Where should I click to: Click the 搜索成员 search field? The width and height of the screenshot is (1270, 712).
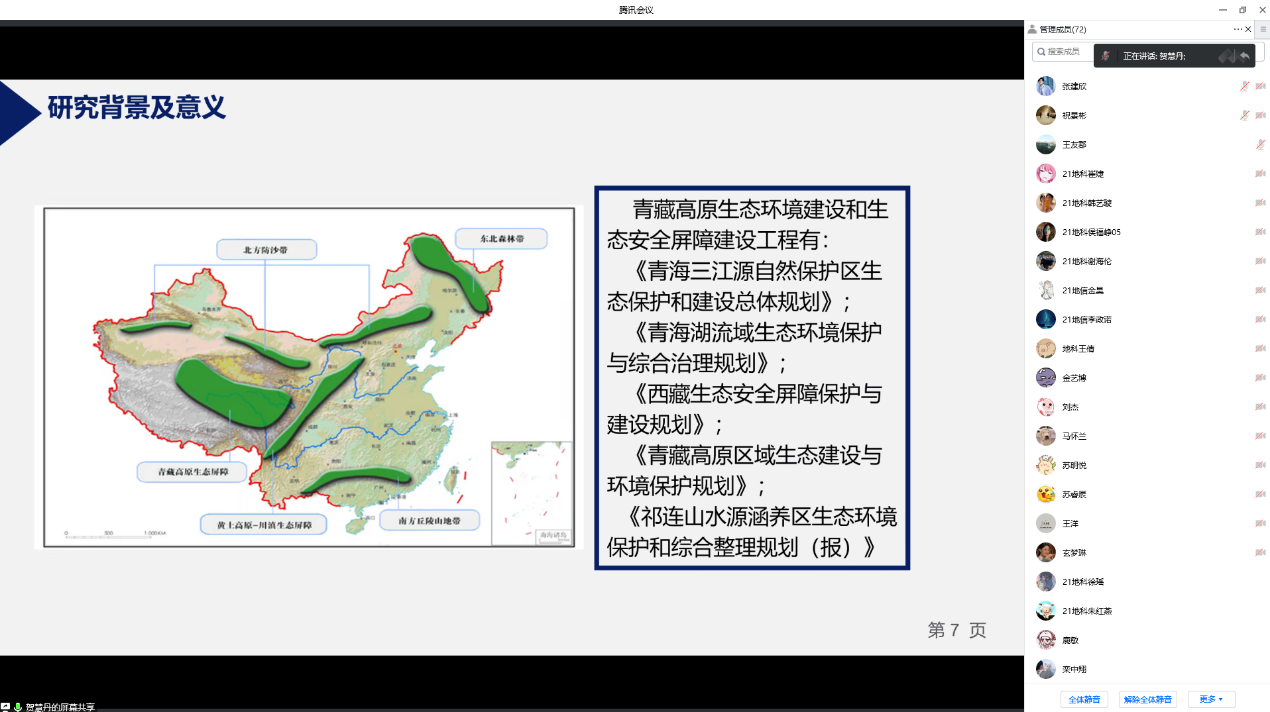1064,52
